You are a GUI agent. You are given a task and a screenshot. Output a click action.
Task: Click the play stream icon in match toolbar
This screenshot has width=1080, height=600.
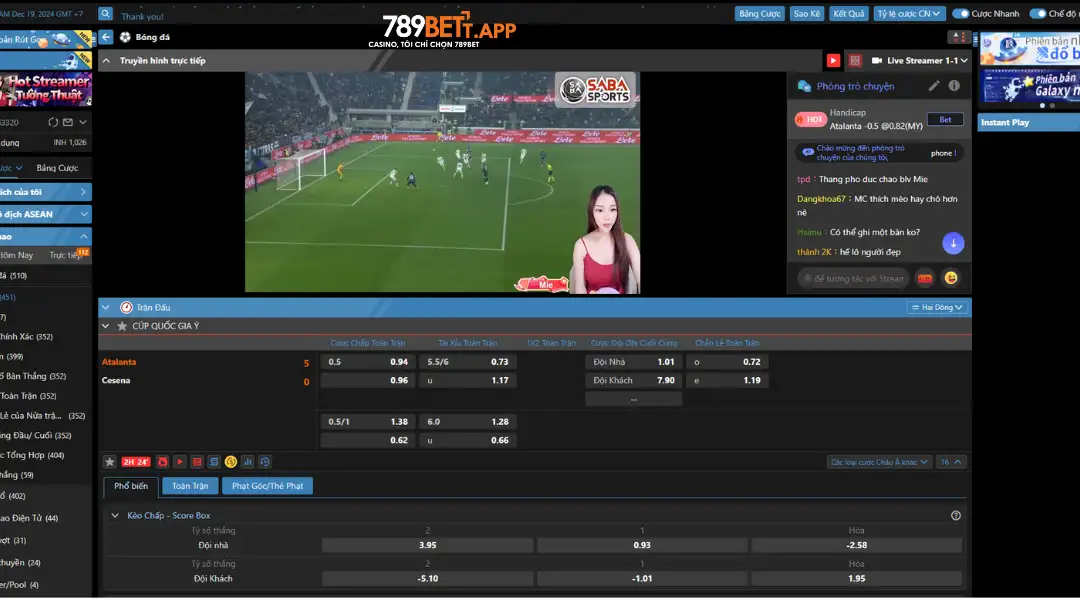click(180, 462)
